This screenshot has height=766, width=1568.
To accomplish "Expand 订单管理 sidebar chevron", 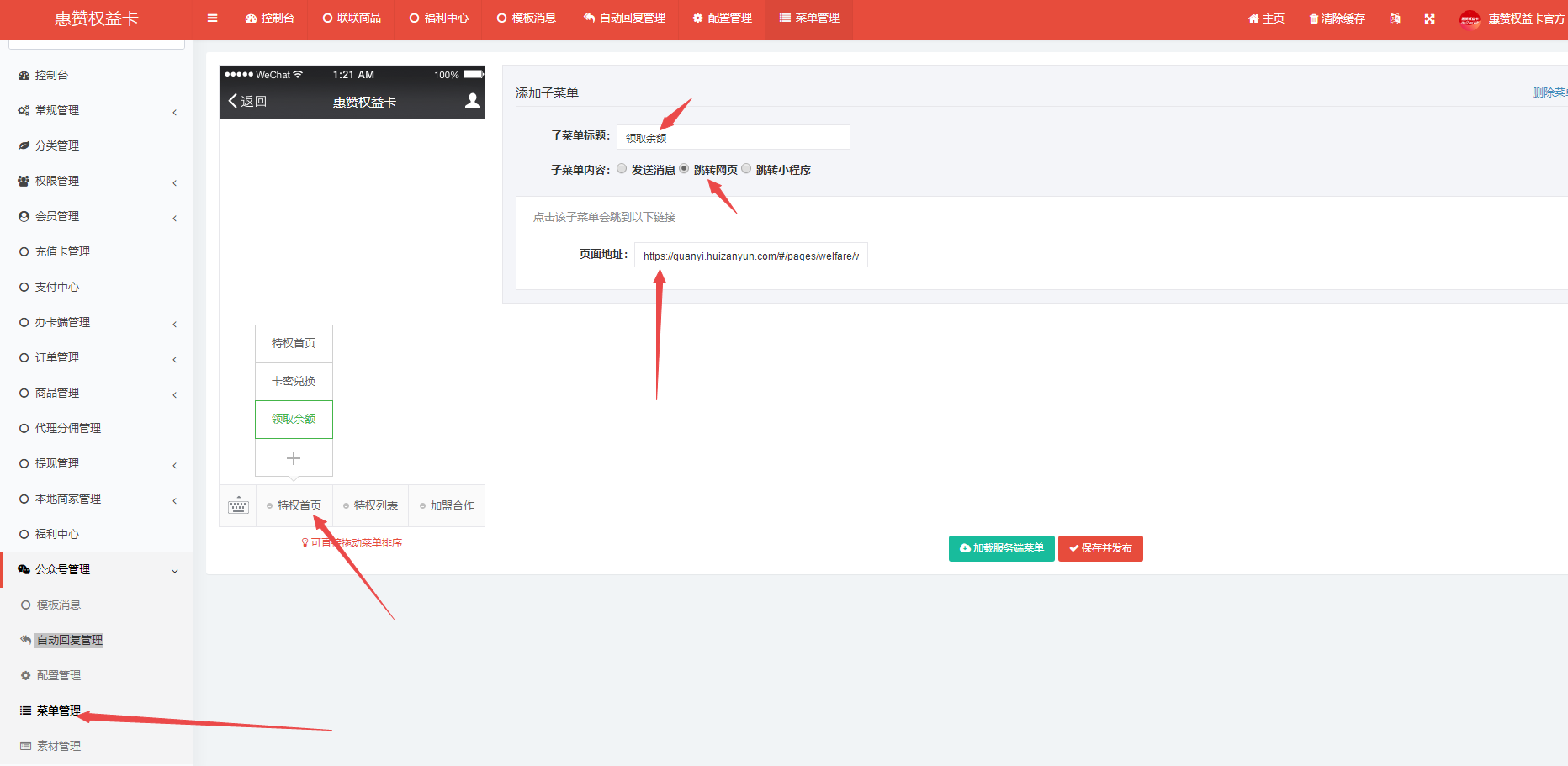I will pos(174,359).
